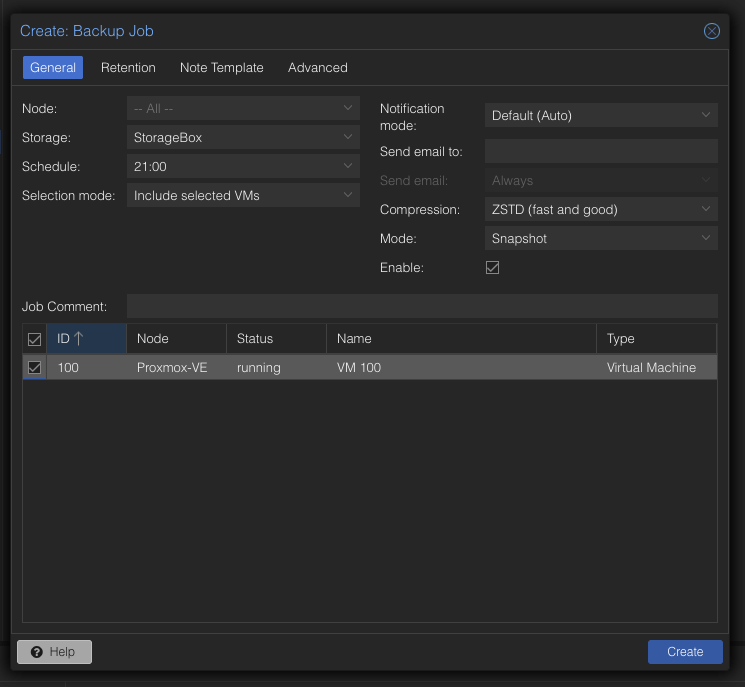The height and width of the screenshot is (687, 745).
Task: Open the Advanced tab
Action: pos(317,67)
